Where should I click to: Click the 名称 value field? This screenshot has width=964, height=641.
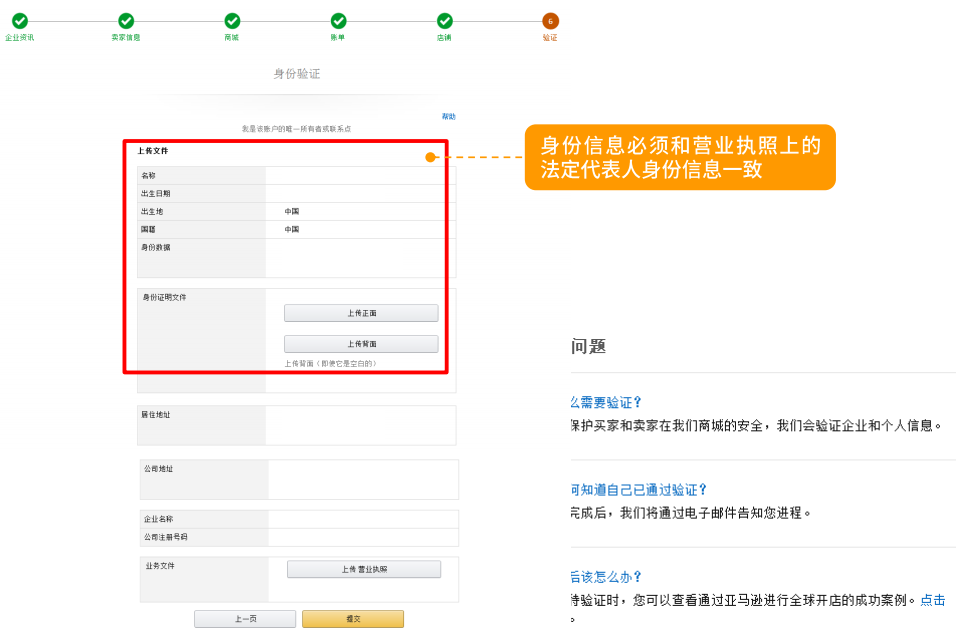coord(360,176)
